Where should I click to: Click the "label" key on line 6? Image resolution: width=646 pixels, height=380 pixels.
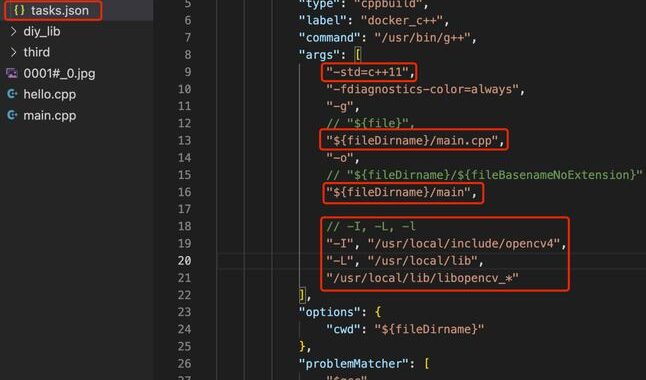(322, 20)
